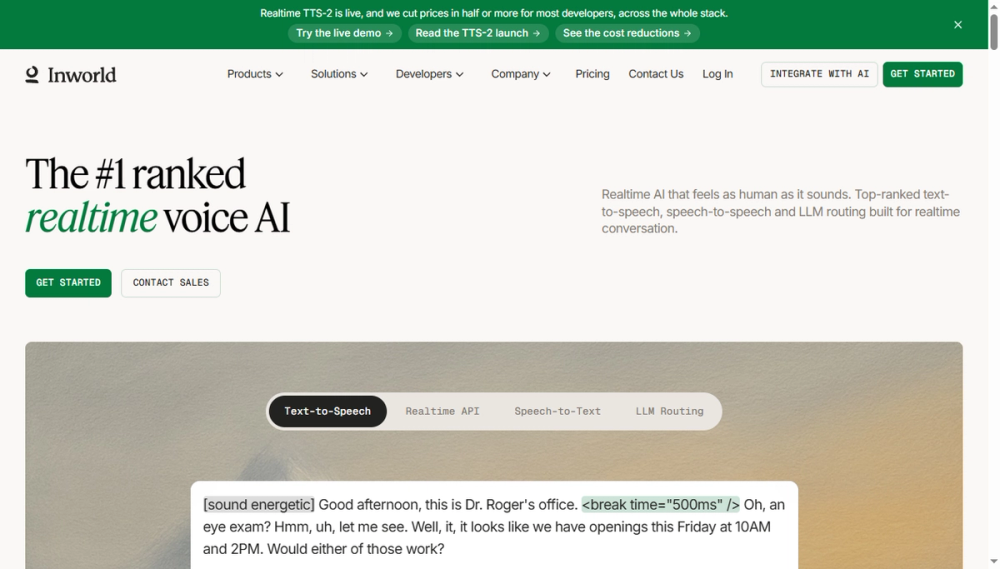Image resolution: width=1000 pixels, height=569 pixels.
Task: Click the hero description paragraph
Action: (781, 211)
